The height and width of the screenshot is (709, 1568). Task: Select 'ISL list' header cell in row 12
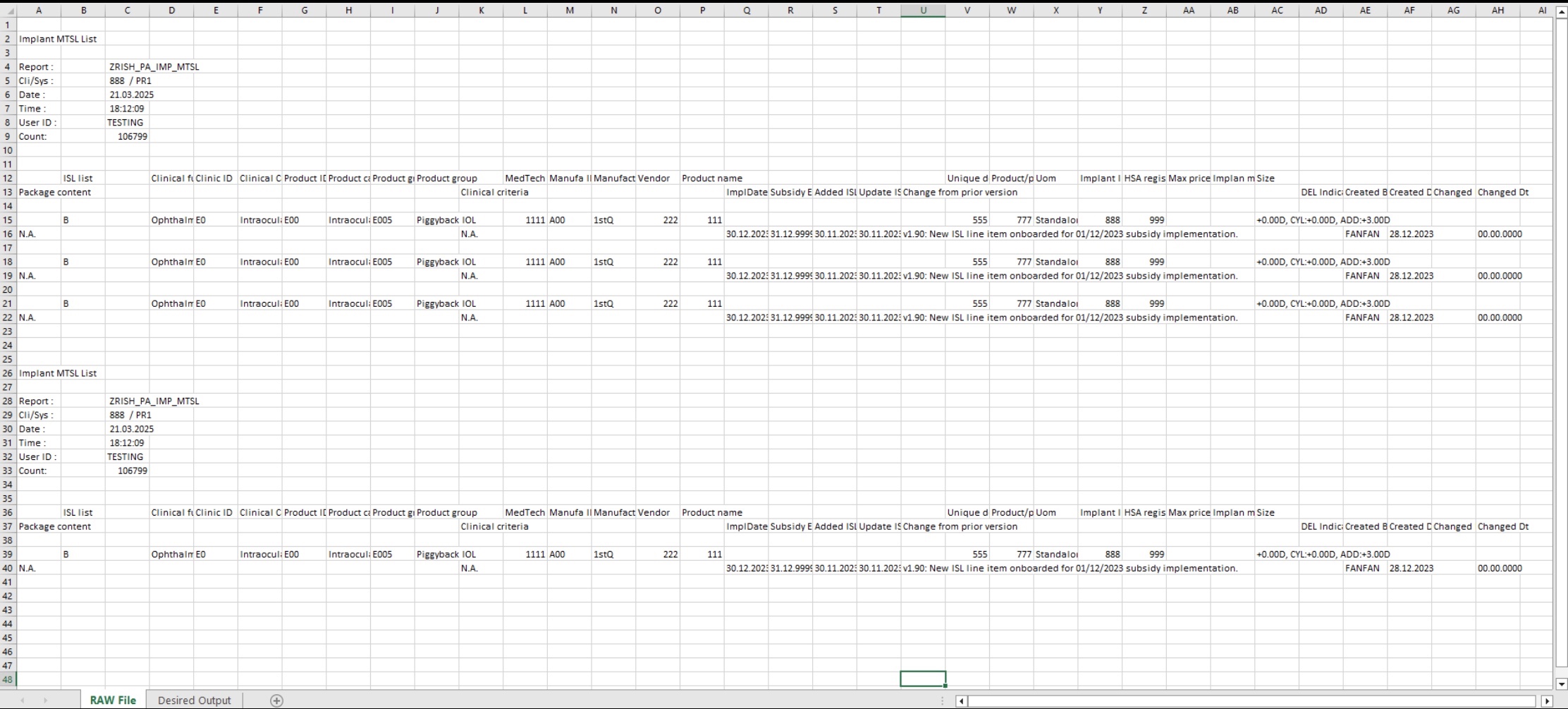tap(78, 178)
